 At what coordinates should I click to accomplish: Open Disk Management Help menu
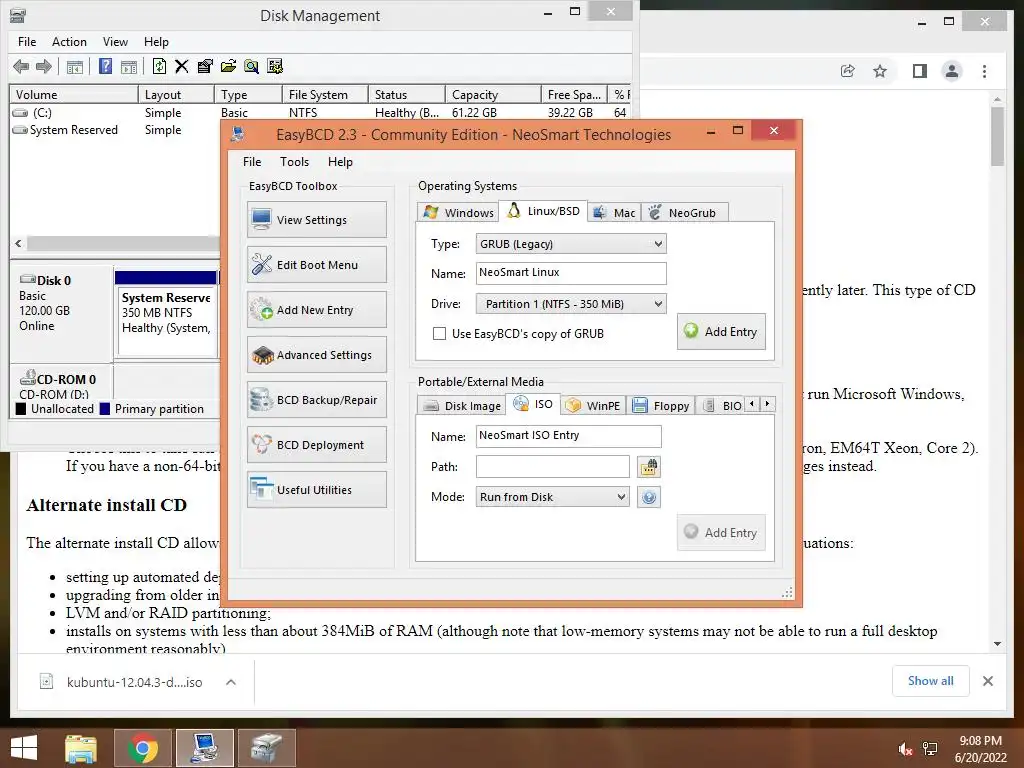(156, 42)
